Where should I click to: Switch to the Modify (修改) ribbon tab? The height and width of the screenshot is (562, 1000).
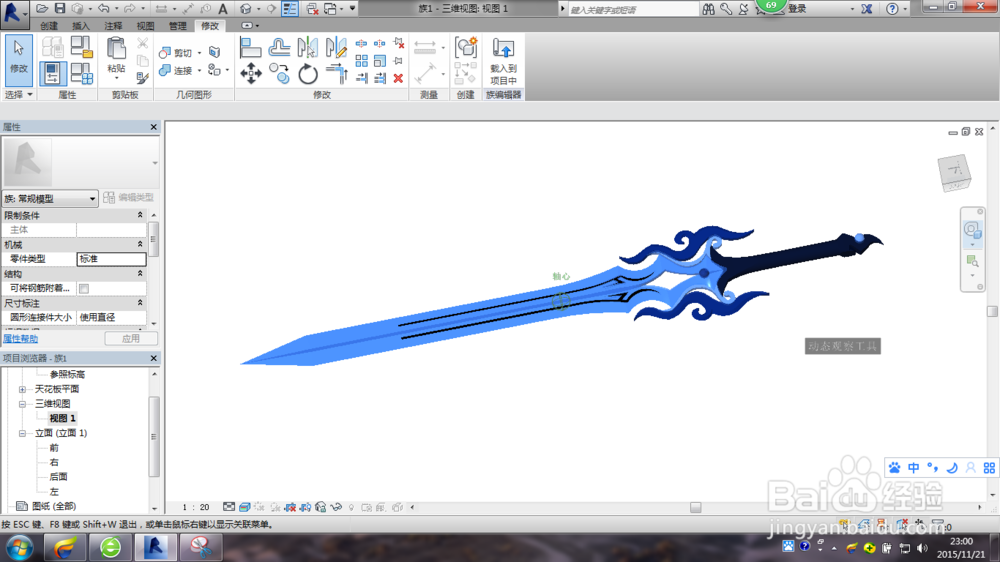point(210,26)
